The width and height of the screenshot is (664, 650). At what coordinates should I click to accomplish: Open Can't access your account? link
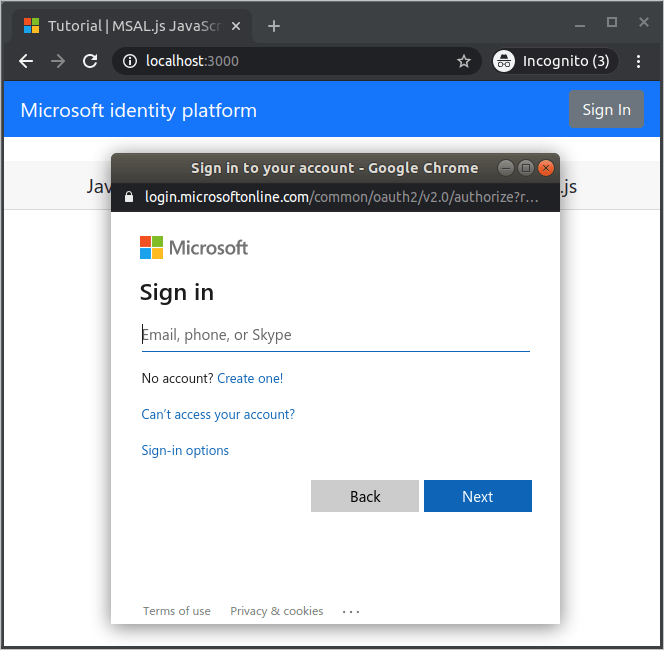point(218,414)
